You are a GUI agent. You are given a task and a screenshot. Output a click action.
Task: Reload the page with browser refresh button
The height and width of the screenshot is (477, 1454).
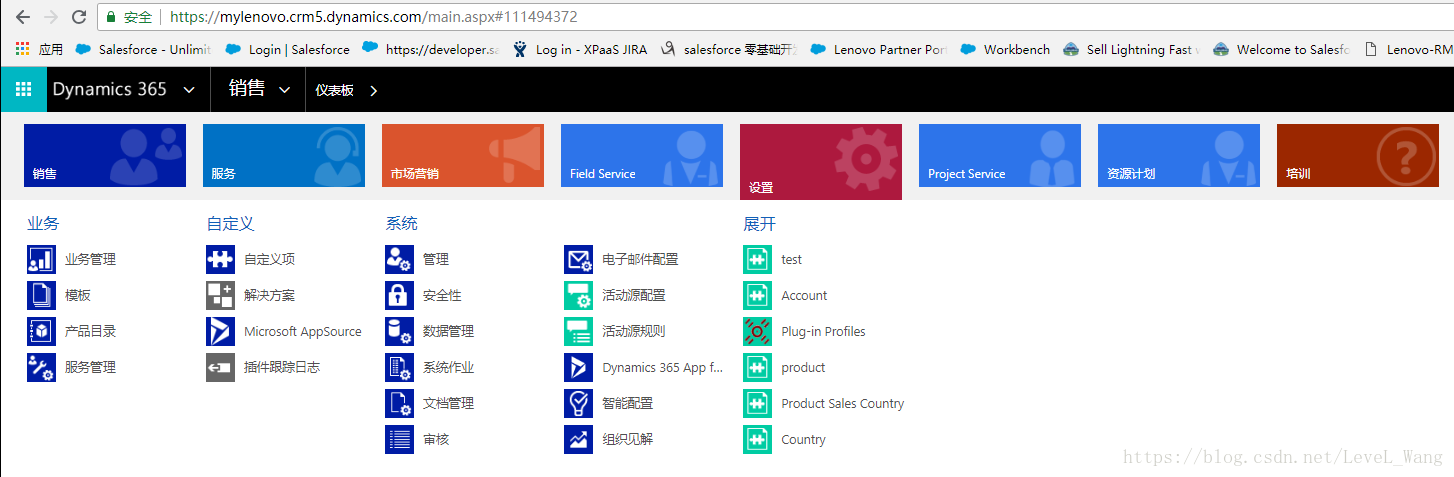[x=79, y=17]
